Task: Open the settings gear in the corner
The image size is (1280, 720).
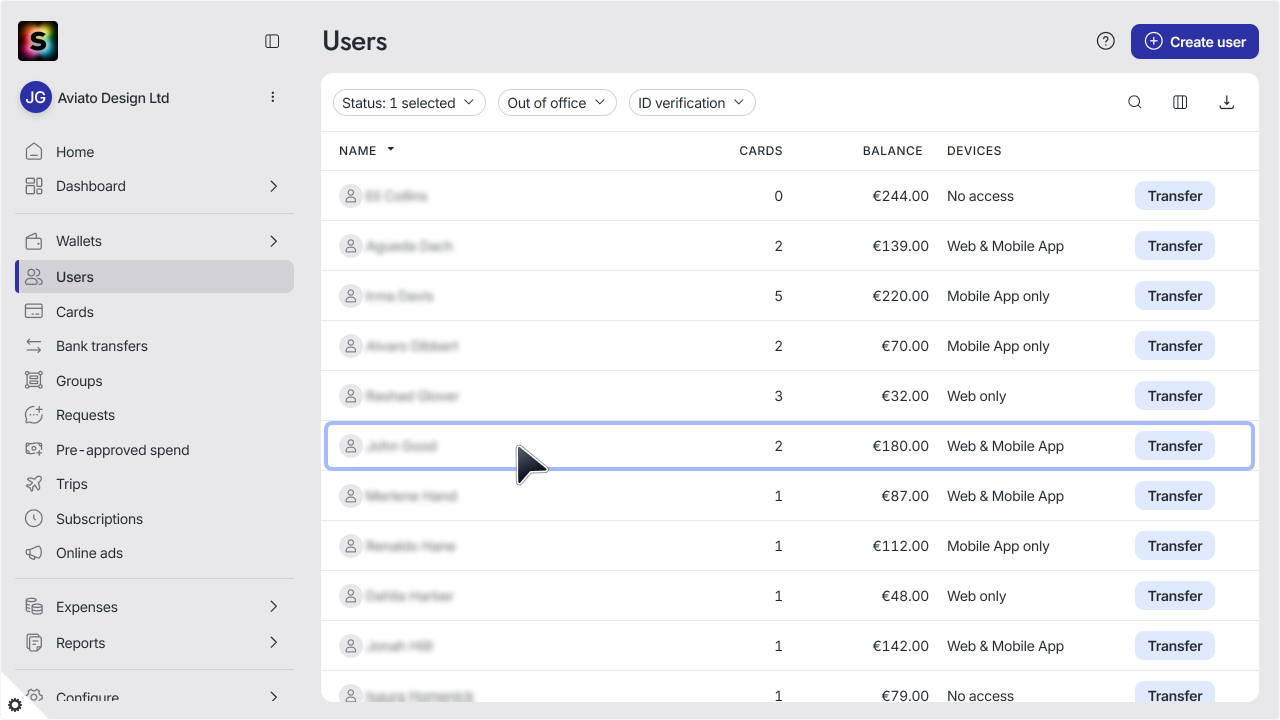Action: pos(15,705)
